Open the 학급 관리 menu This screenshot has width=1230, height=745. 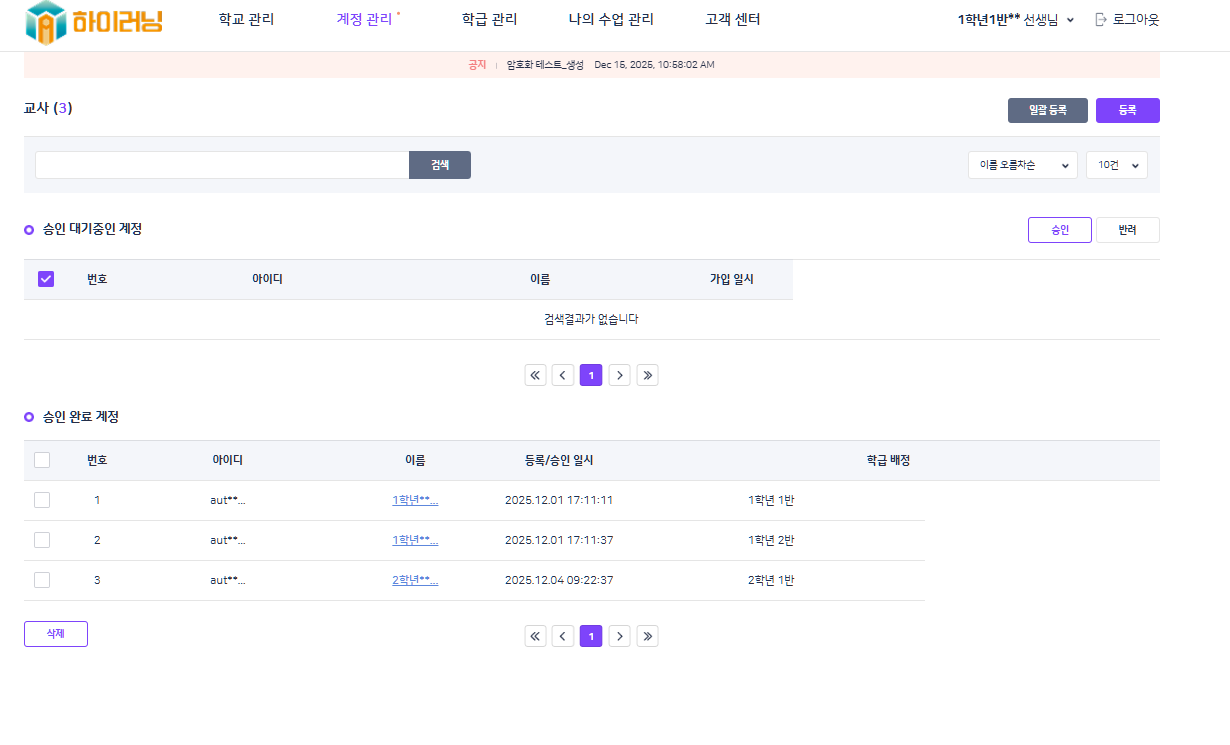point(489,20)
